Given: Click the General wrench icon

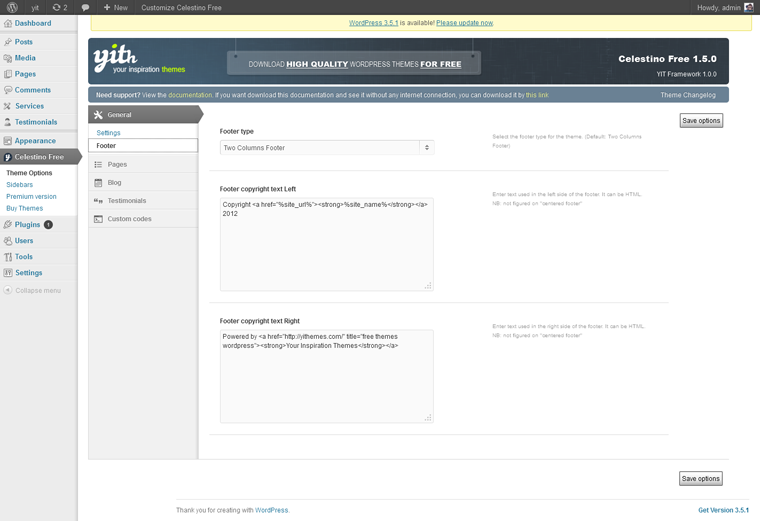Looking at the screenshot, I should click(x=98, y=115).
